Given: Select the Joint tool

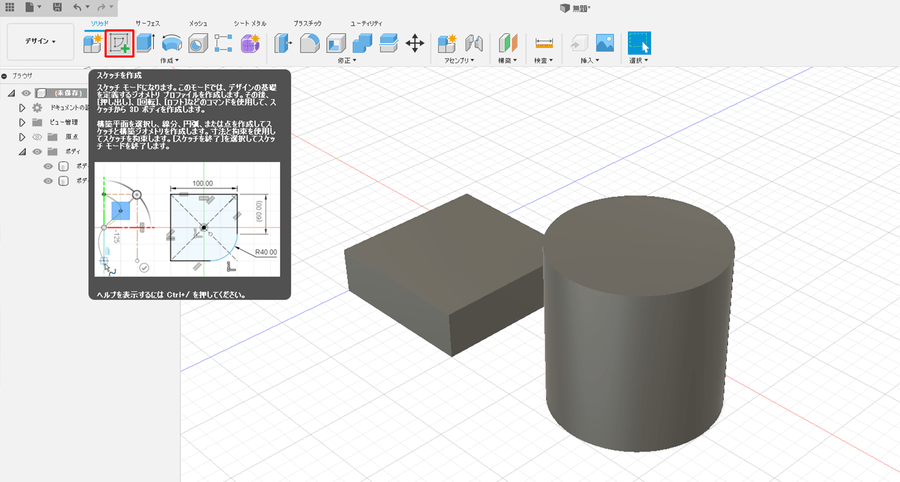Looking at the screenshot, I should click(x=474, y=43).
